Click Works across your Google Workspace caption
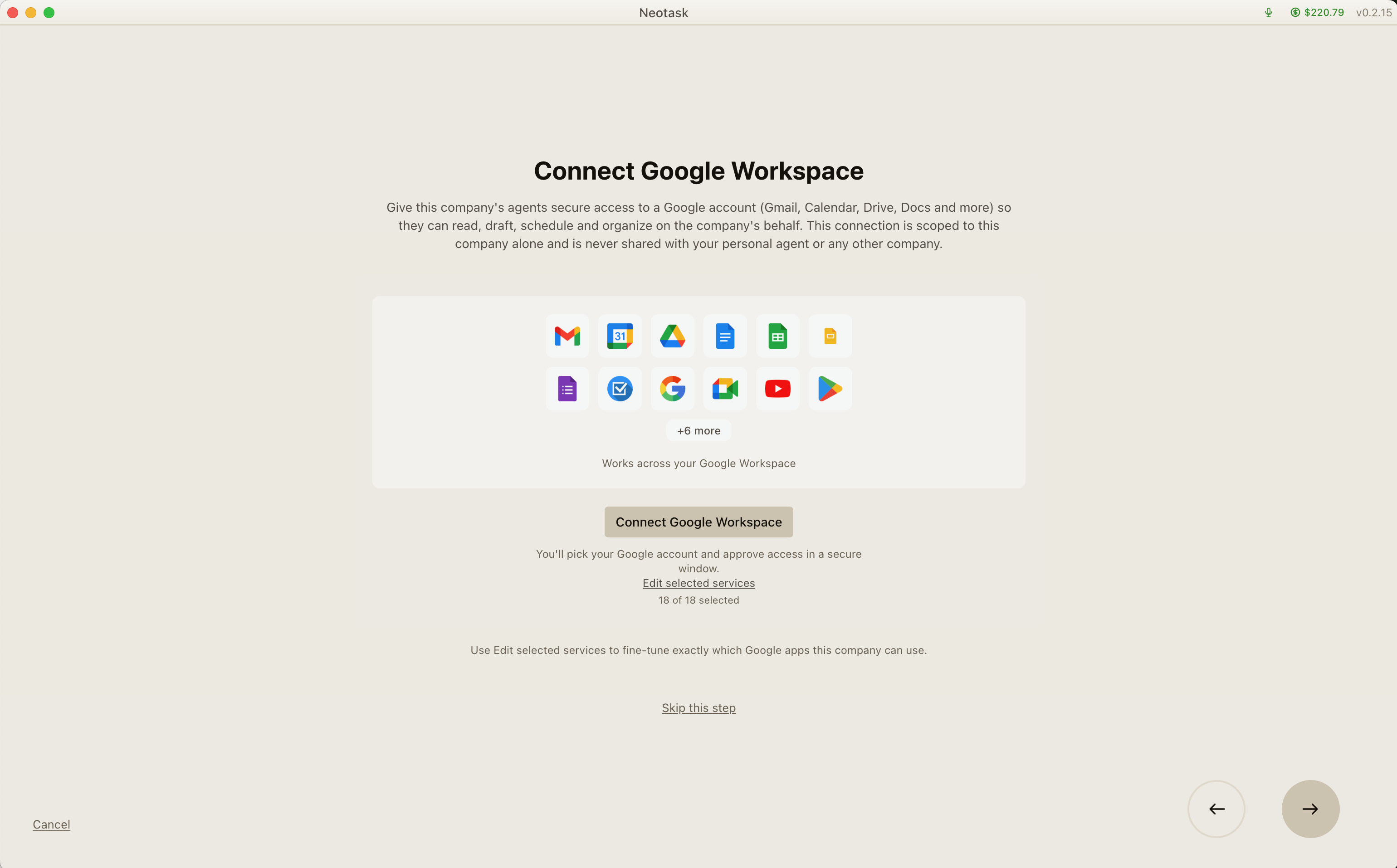 (698, 463)
